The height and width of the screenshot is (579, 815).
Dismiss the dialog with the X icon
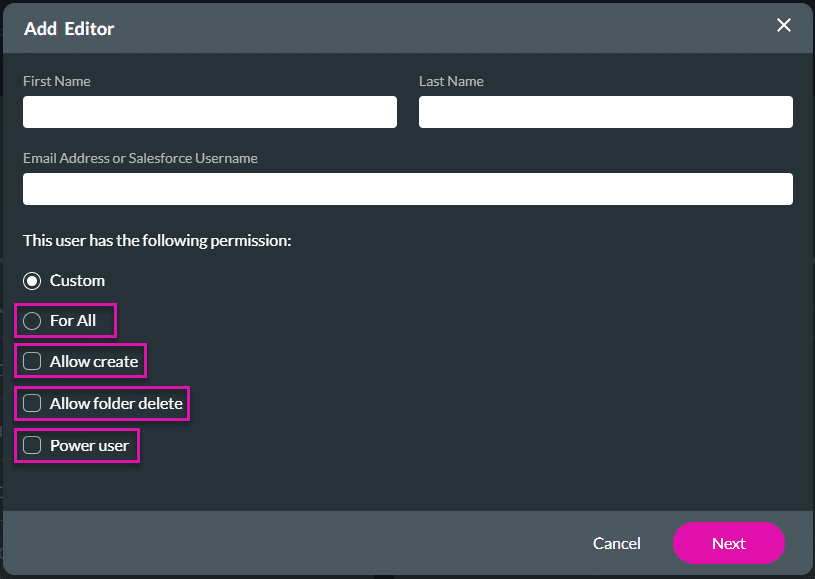tap(784, 25)
